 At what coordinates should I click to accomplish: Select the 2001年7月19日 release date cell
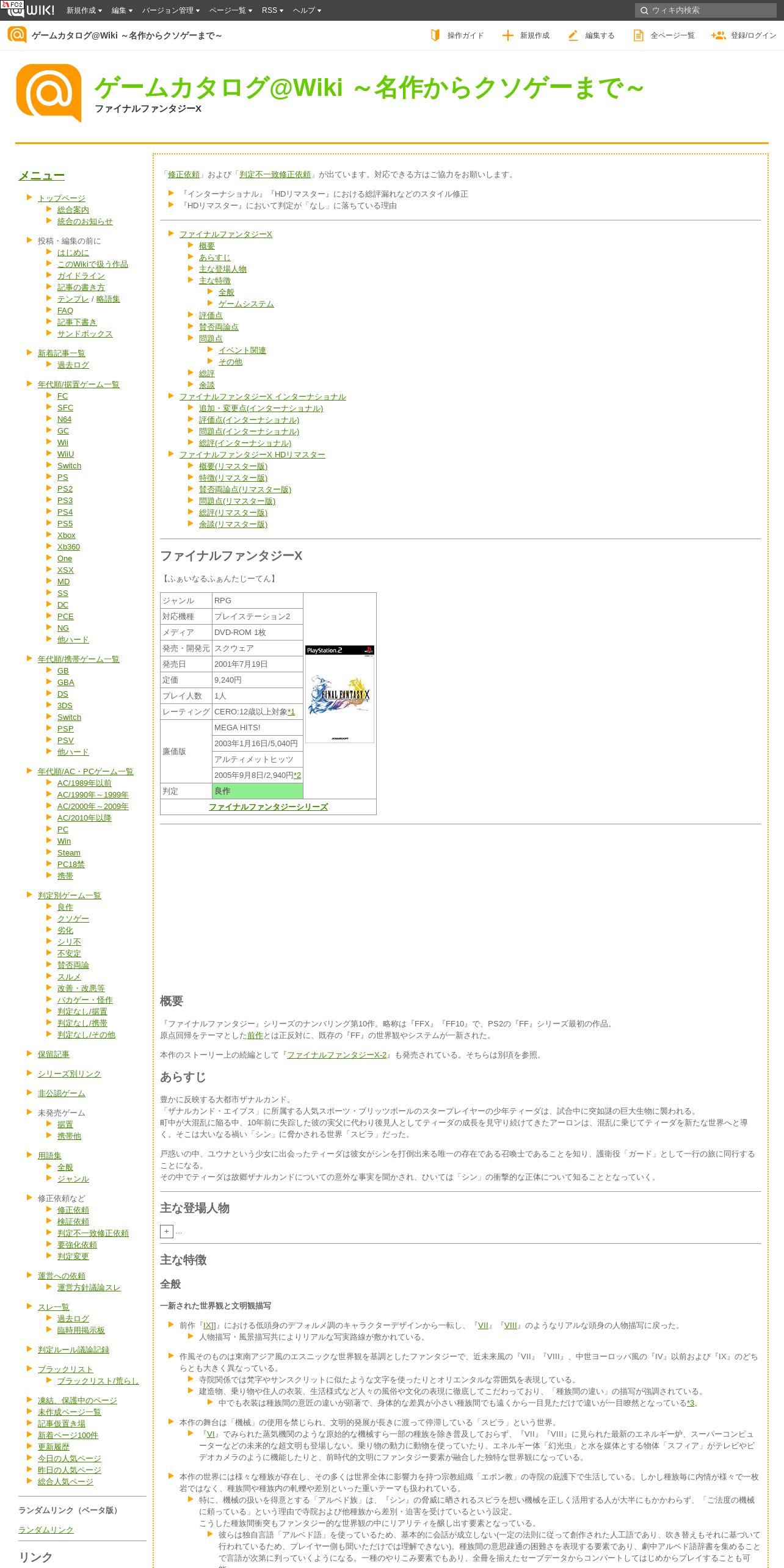258,664
